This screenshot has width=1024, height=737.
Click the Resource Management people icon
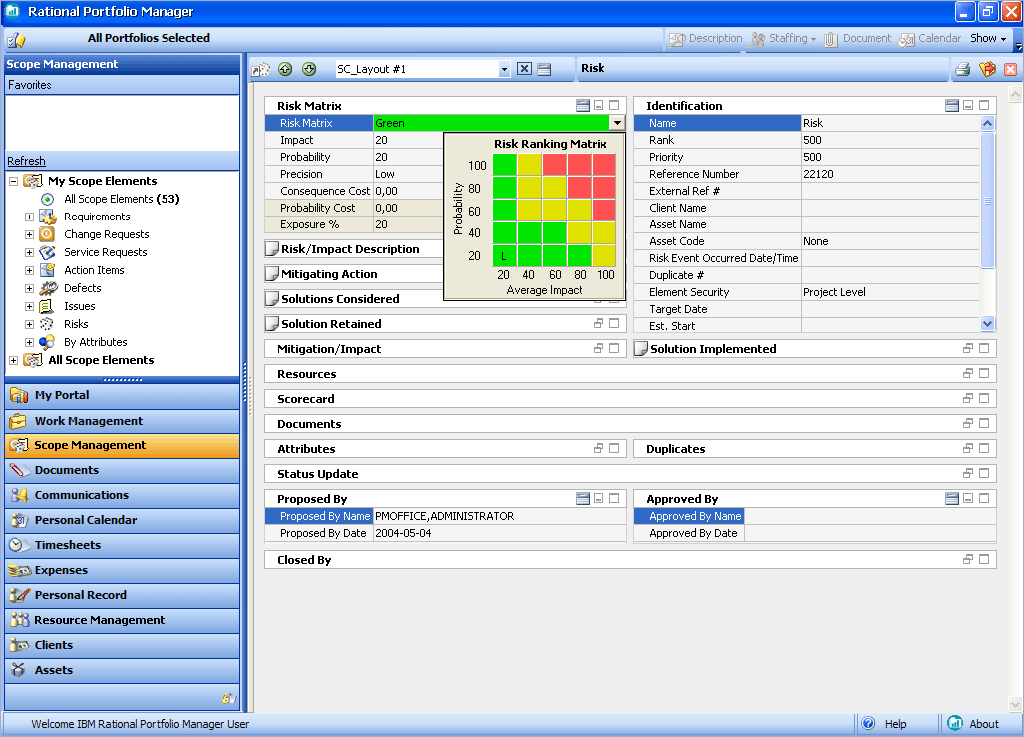20,620
